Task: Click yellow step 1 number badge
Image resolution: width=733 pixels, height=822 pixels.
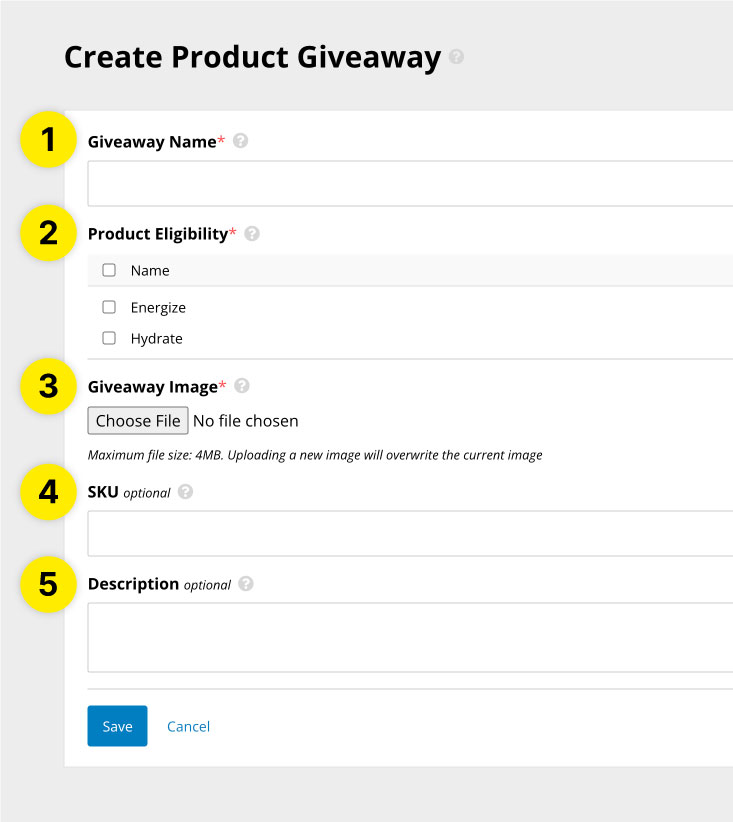Action: 48,141
